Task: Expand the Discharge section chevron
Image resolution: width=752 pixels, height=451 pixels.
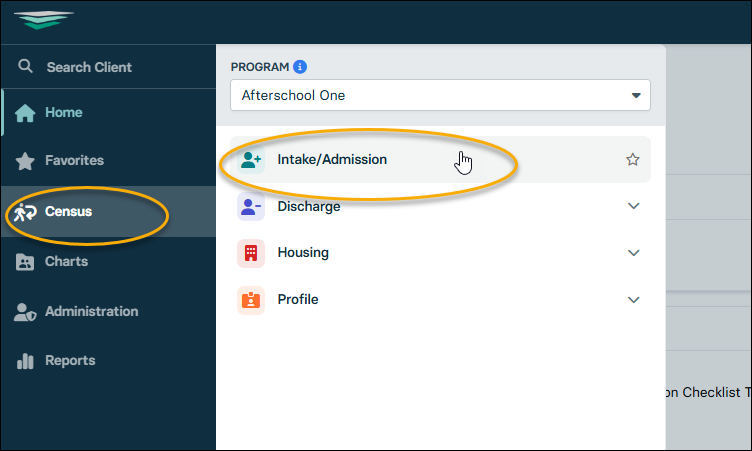Action: point(632,207)
